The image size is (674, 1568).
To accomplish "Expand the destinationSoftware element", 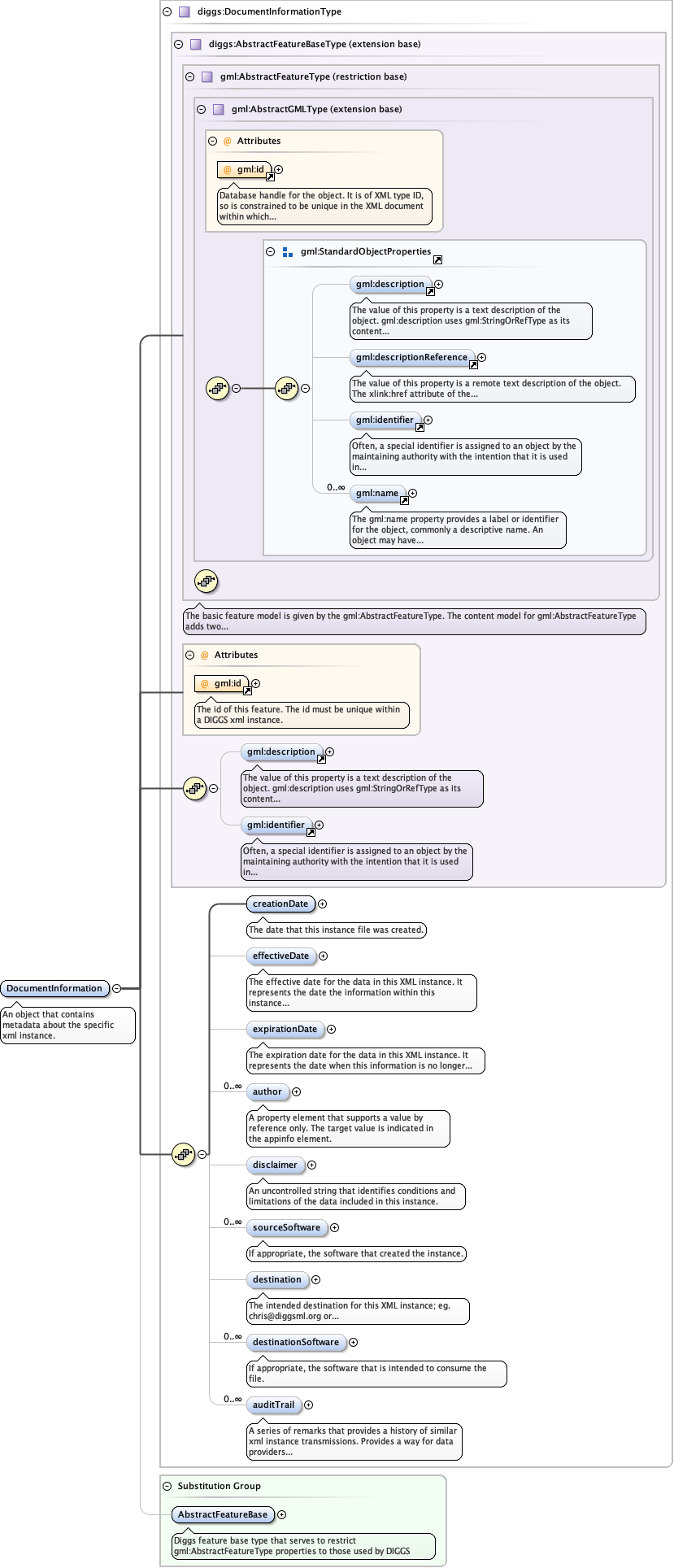I will coord(353,1342).
